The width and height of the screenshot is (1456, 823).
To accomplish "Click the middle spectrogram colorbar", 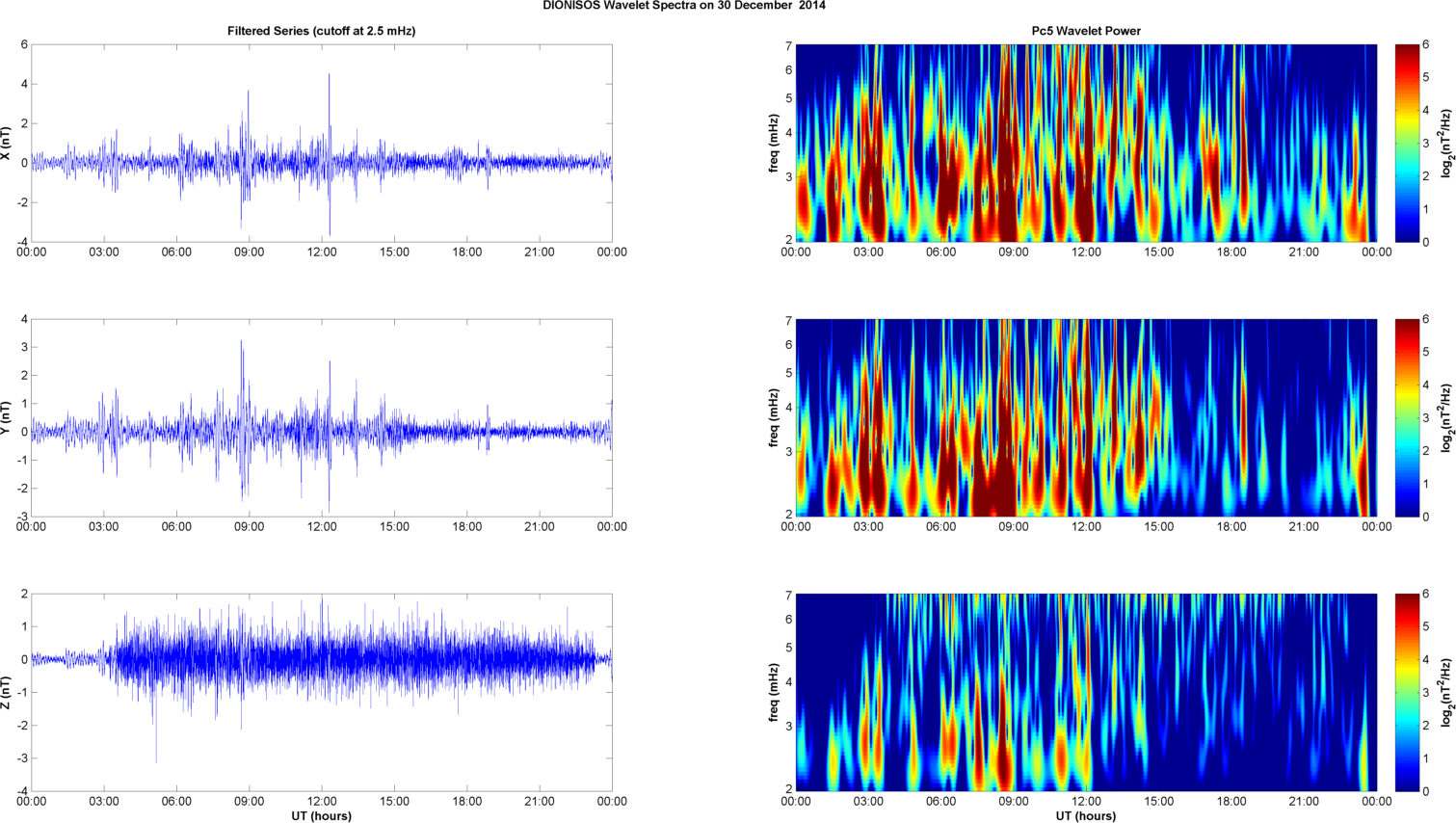I will (1407, 417).
